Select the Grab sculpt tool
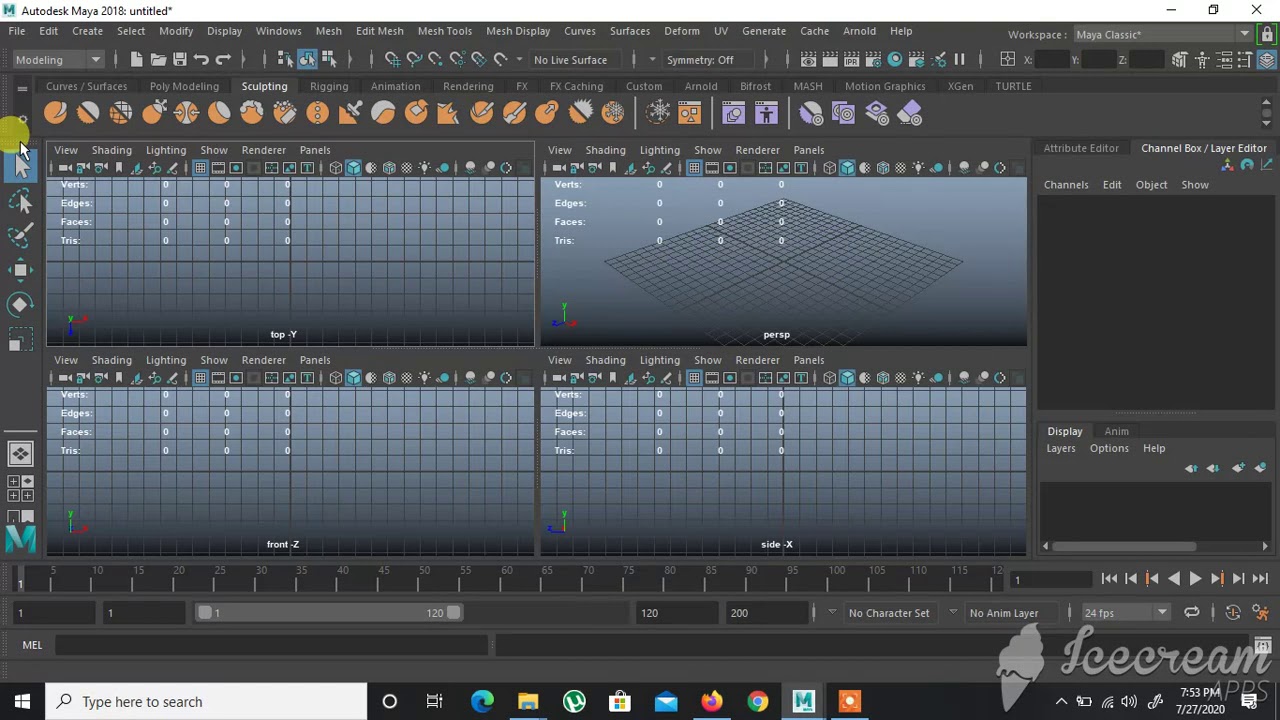 tap(153, 113)
